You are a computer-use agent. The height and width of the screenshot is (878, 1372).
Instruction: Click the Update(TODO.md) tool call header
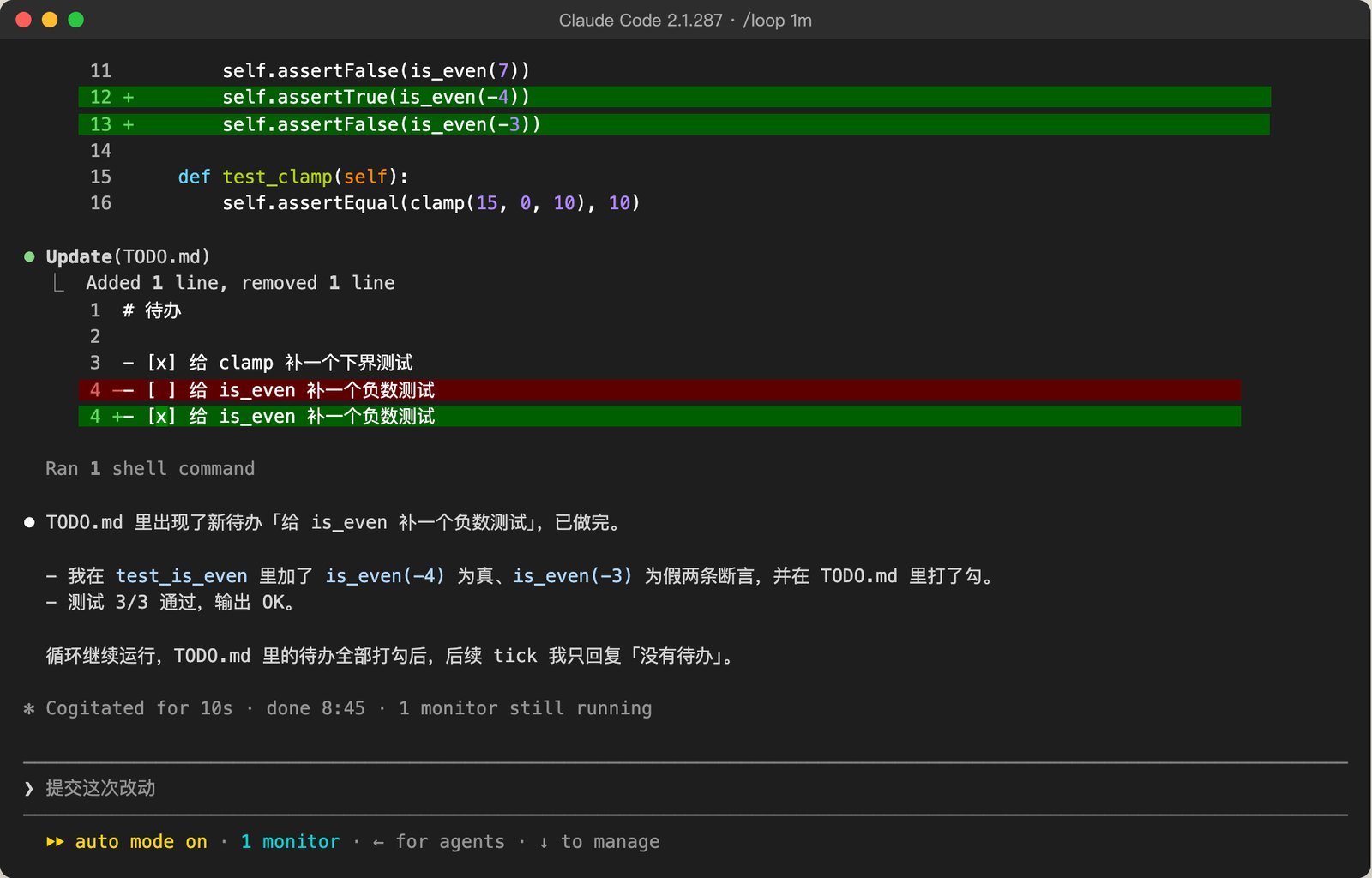[x=128, y=256]
